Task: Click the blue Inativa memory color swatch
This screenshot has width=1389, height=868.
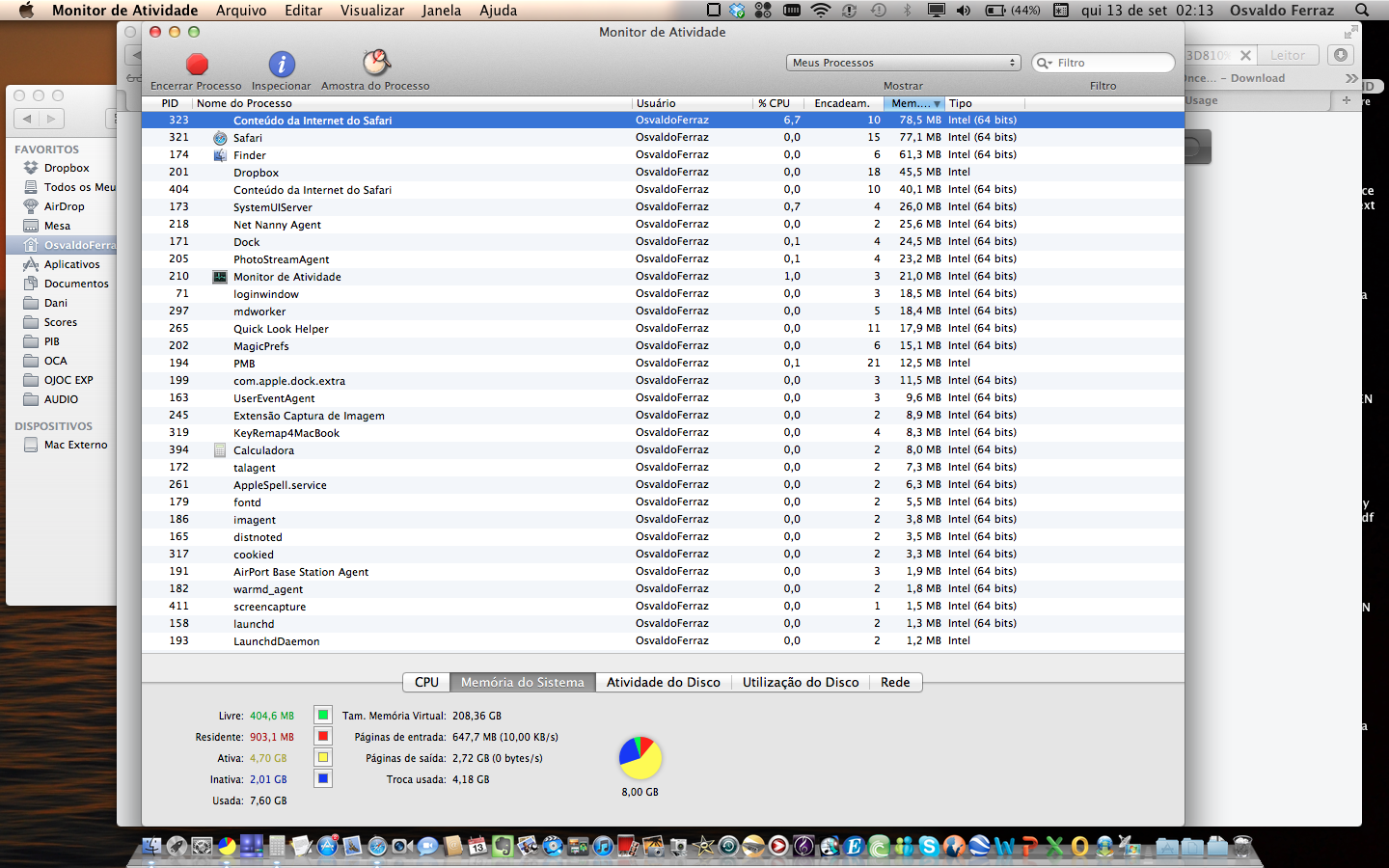Action: 323,779
